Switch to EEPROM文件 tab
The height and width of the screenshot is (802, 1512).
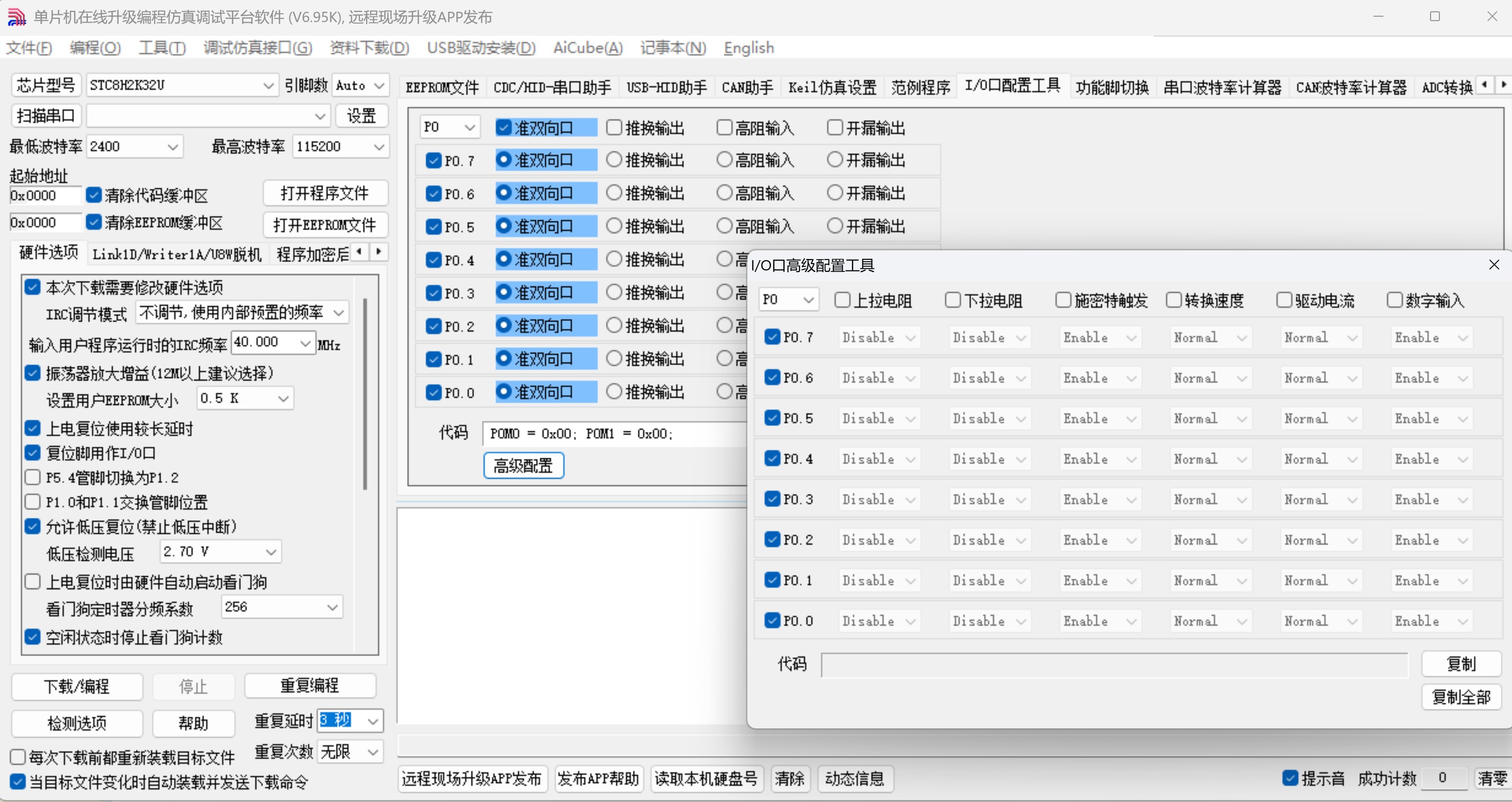pos(442,87)
